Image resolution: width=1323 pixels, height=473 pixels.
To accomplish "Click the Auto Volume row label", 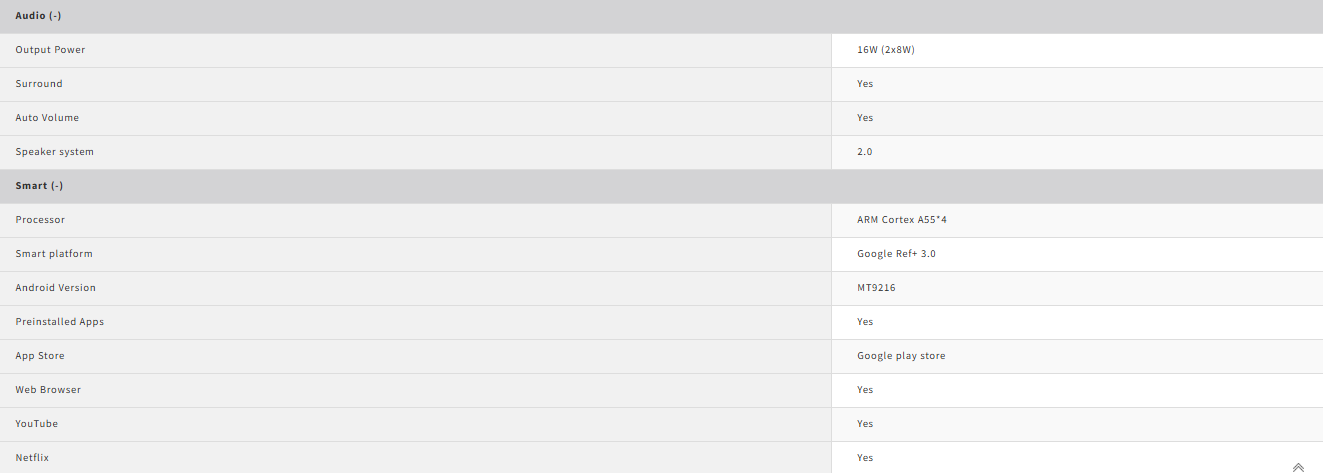I will pyautogui.click(x=47, y=118).
